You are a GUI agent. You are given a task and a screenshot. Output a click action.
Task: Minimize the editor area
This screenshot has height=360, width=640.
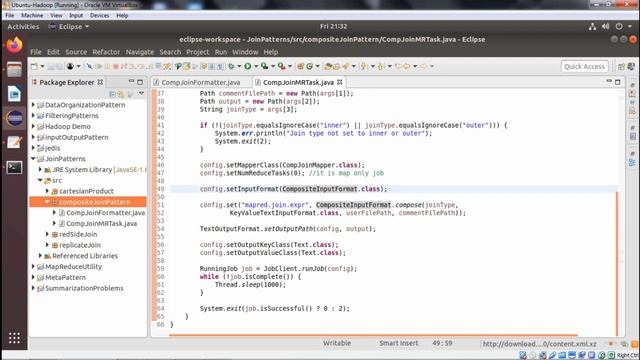(x=609, y=82)
